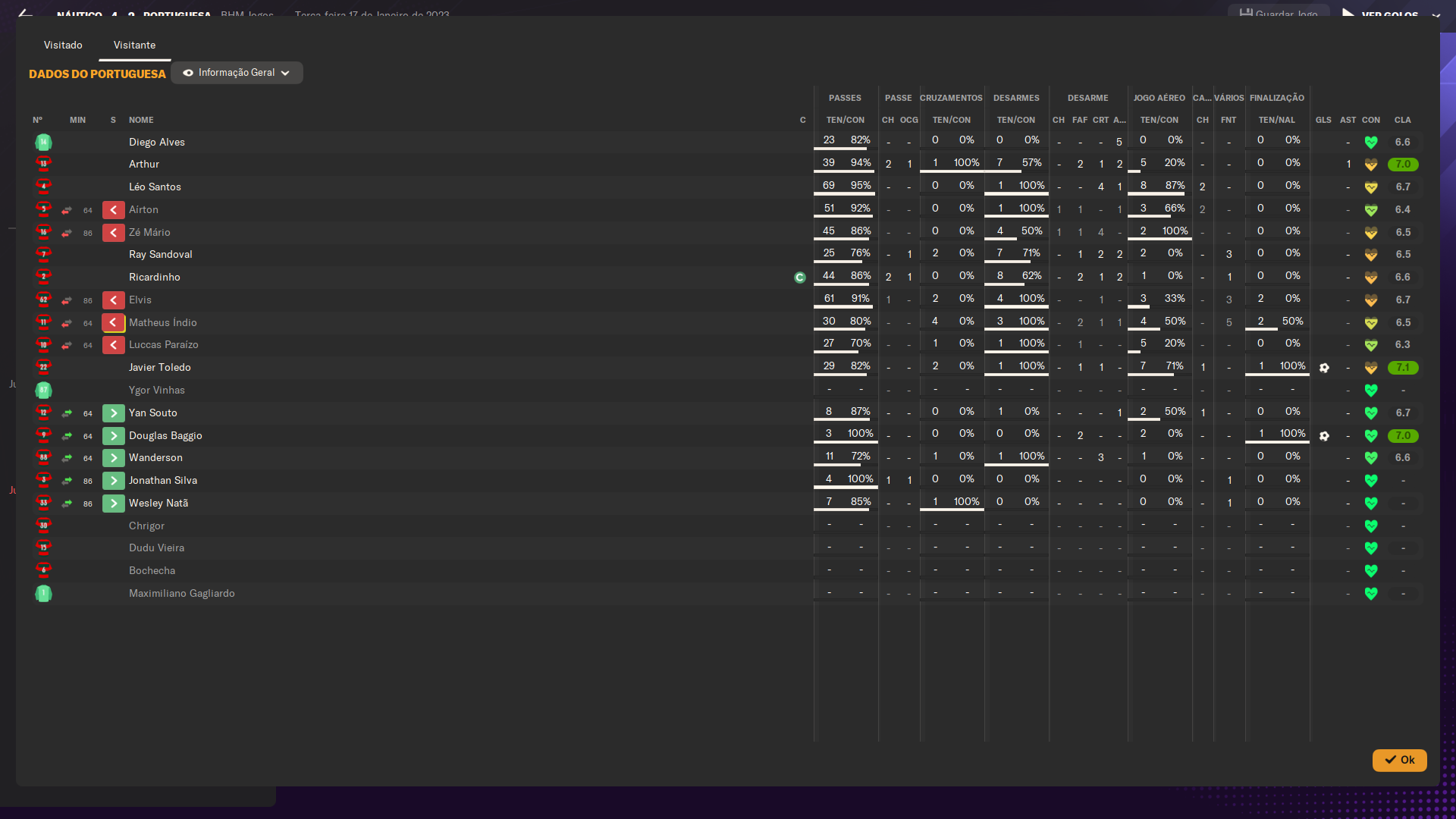Open Dudu Vieira player profile
Image resolution: width=1456 pixels, height=819 pixels.
pos(156,548)
